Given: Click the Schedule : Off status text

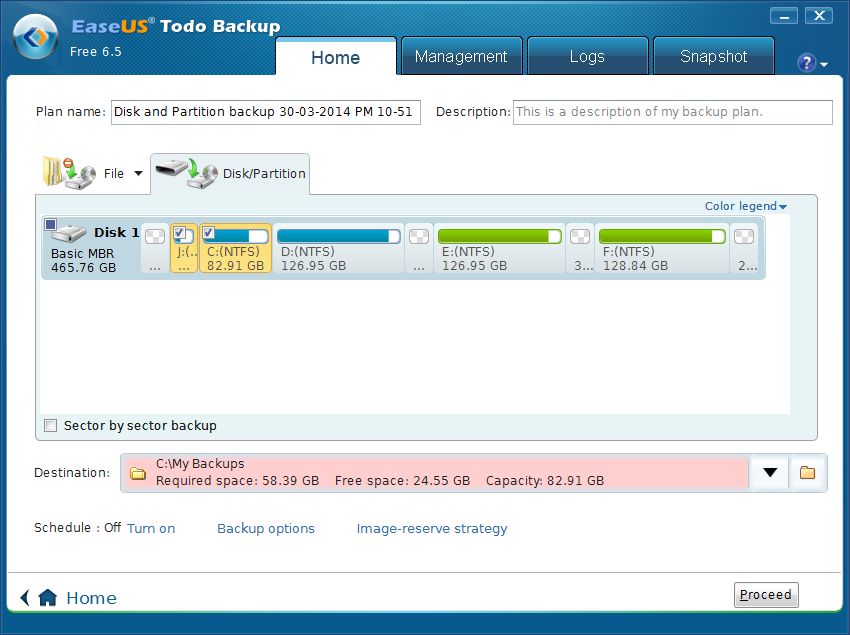Looking at the screenshot, I should pos(78,528).
